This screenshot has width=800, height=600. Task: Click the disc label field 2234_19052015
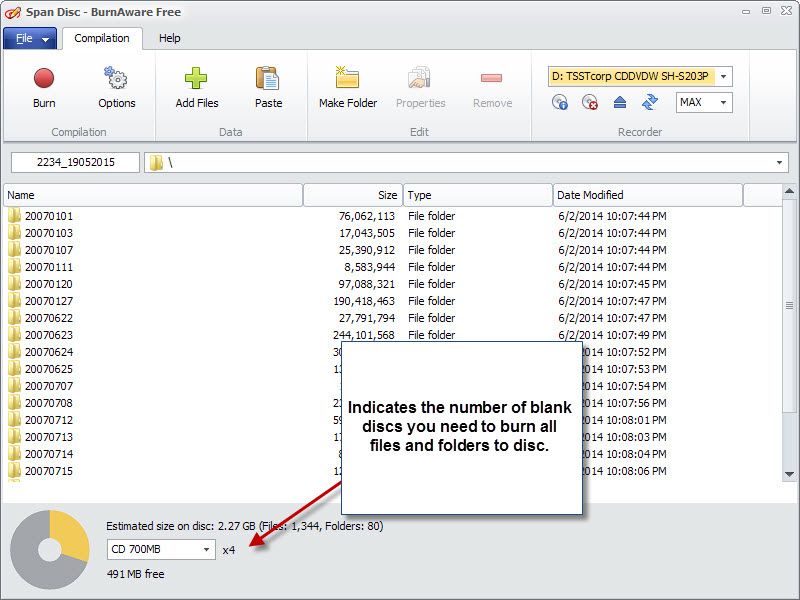76,163
